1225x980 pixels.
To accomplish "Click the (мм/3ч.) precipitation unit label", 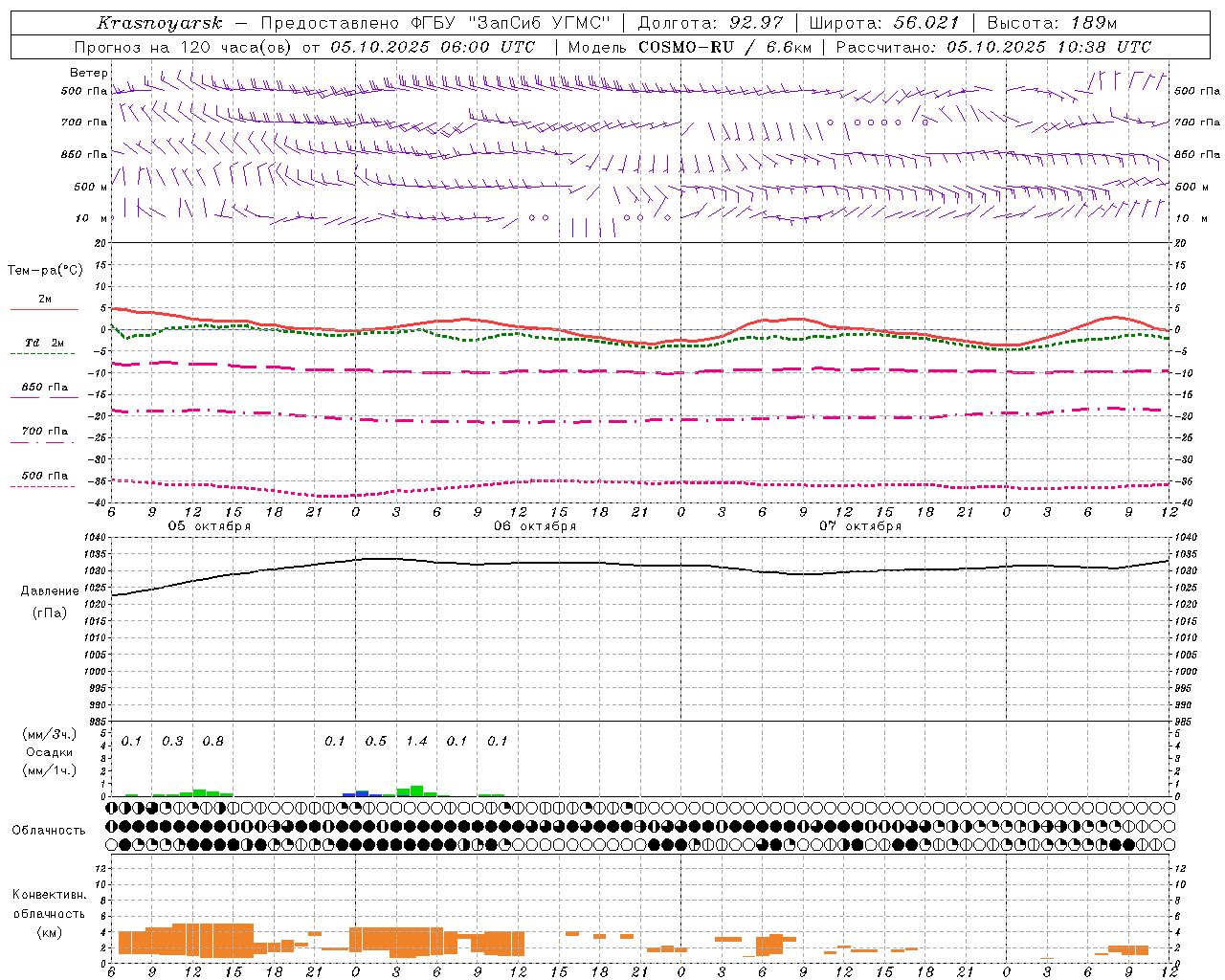I will click(50, 735).
